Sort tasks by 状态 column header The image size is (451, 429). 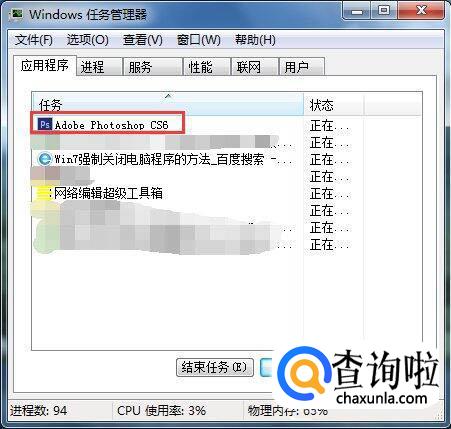click(333, 105)
